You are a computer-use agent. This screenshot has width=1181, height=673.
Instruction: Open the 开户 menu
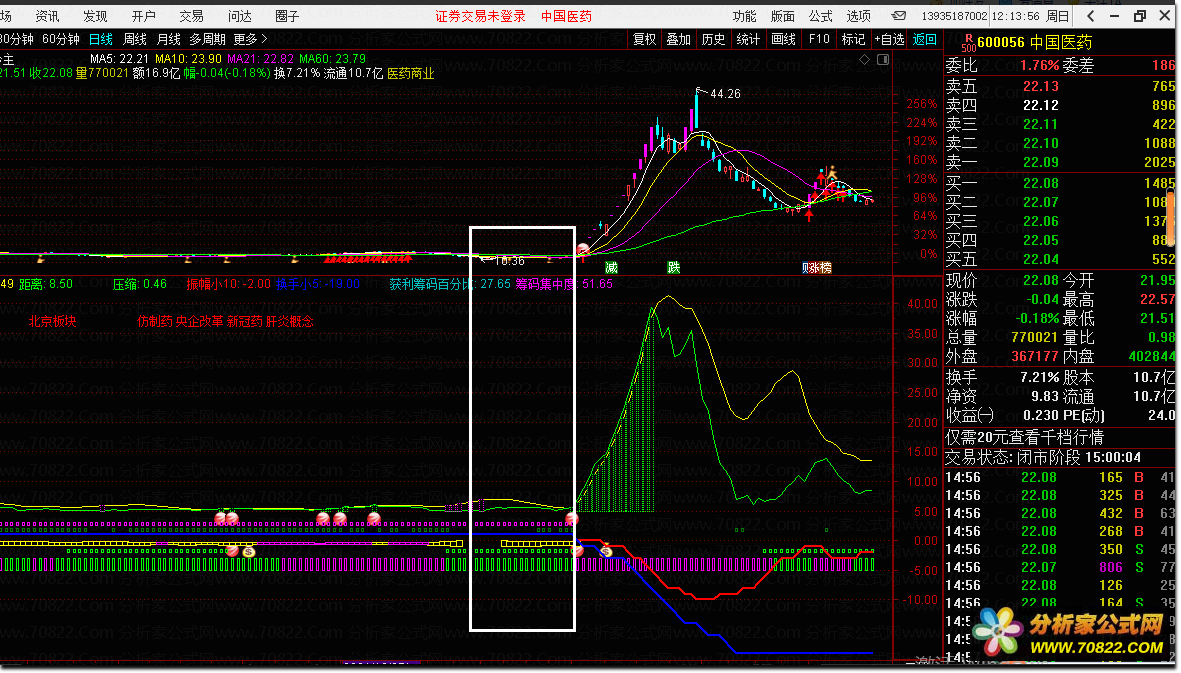pyautogui.click(x=143, y=16)
